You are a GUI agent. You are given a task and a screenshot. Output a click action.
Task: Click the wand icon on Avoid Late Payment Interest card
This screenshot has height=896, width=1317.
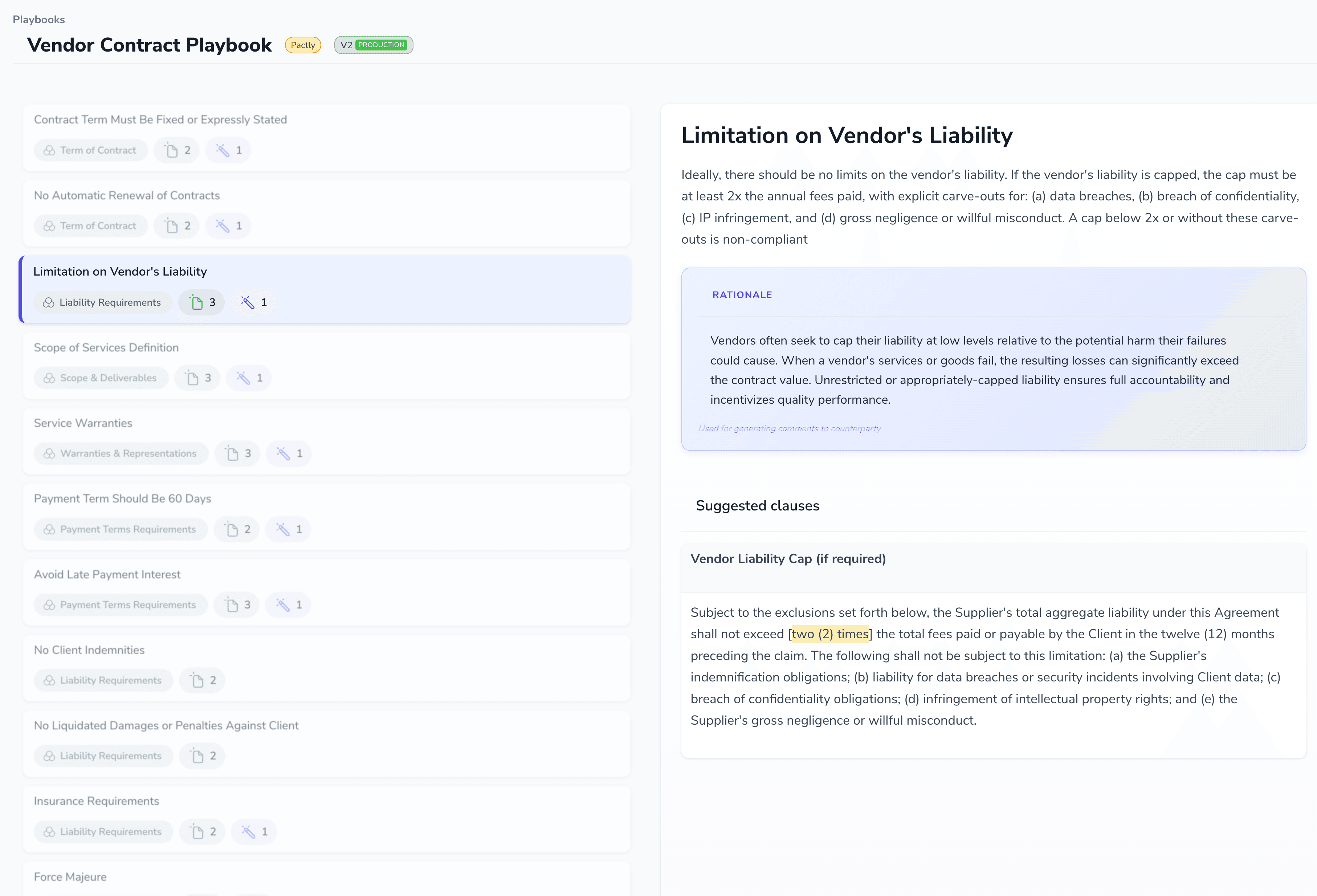pos(289,604)
